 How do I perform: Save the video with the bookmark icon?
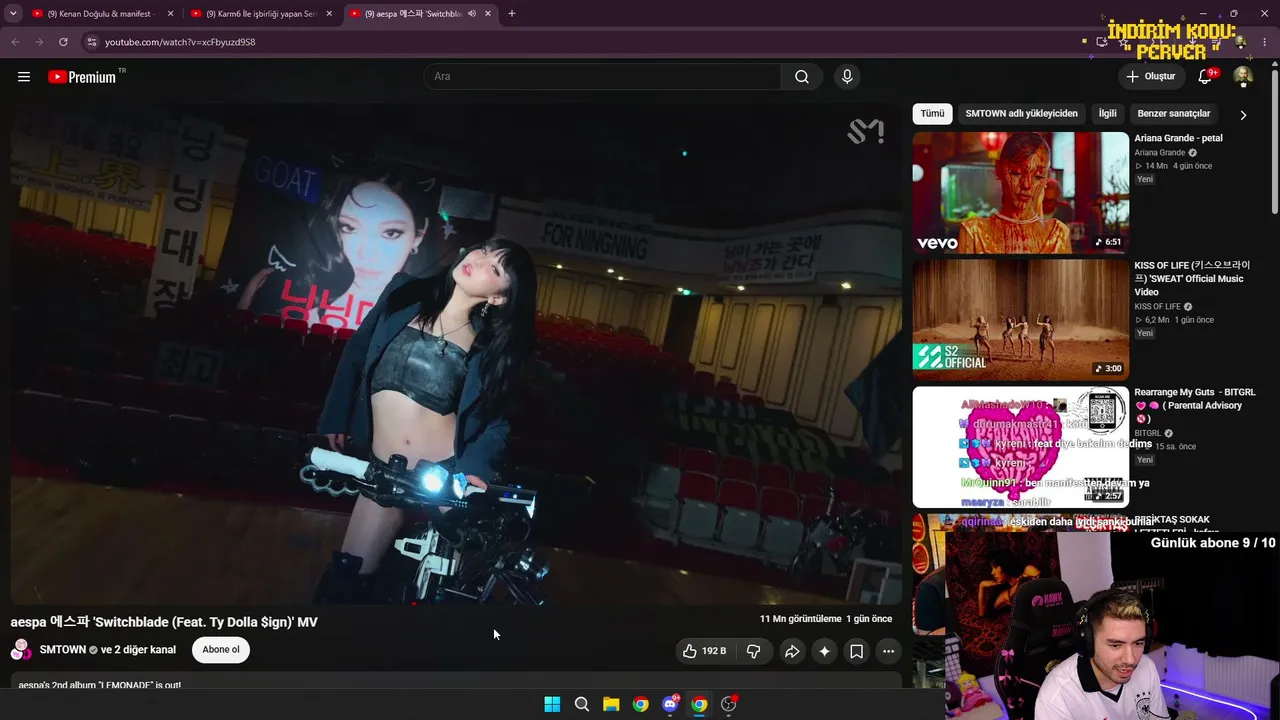coord(857,651)
